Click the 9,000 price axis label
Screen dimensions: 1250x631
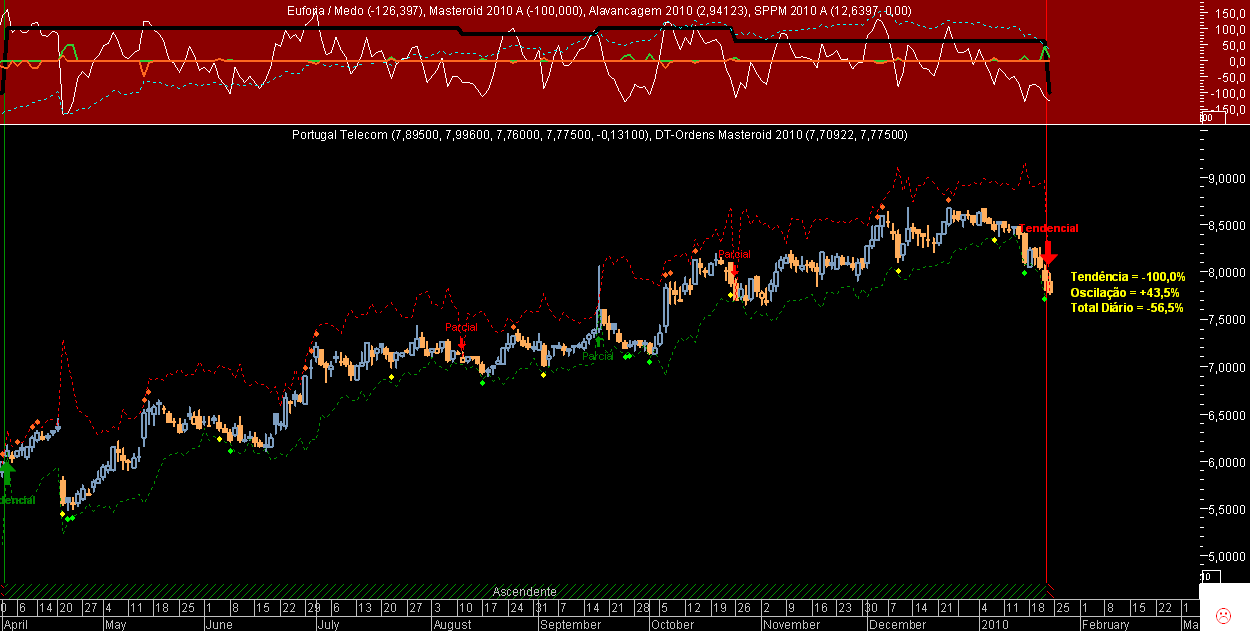tap(1228, 179)
